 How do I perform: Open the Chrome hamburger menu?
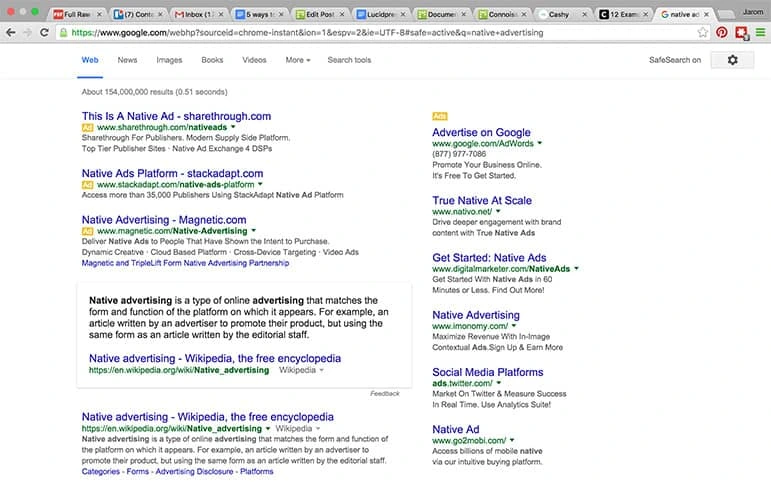tap(760, 33)
